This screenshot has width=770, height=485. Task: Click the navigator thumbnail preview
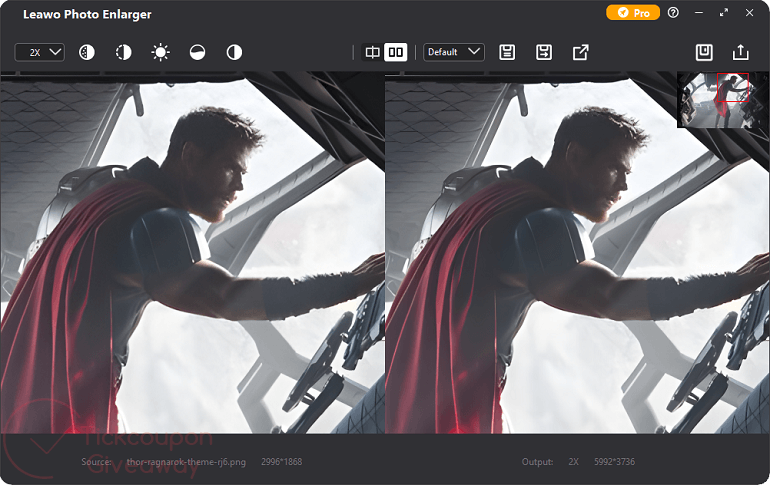click(x=722, y=100)
